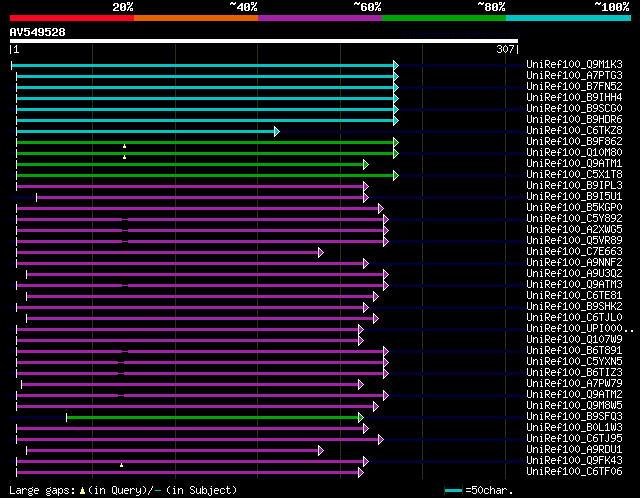The width and height of the screenshot is (640, 498).
Task: Click the UniRef100_C5Y892 label
Action: 574,219
